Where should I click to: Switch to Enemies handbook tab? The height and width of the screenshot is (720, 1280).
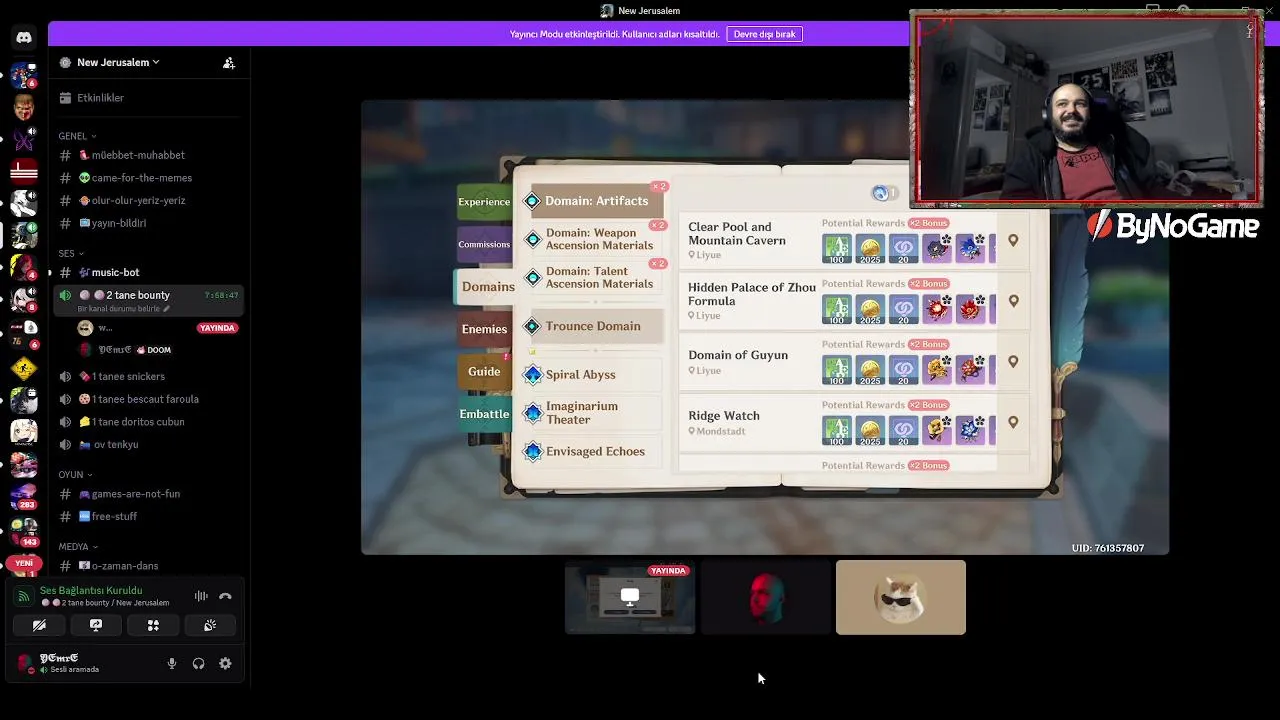click(484, 329)
